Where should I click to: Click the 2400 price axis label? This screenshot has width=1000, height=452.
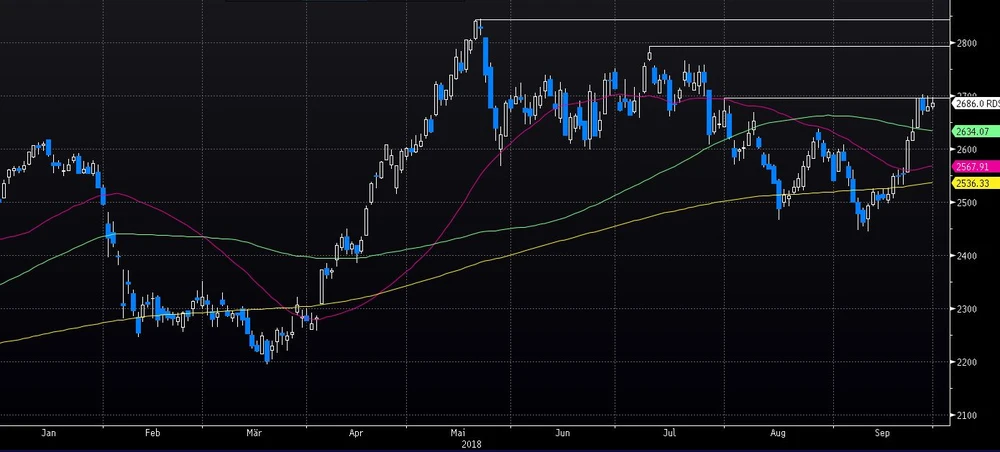[x=967, y=256]
